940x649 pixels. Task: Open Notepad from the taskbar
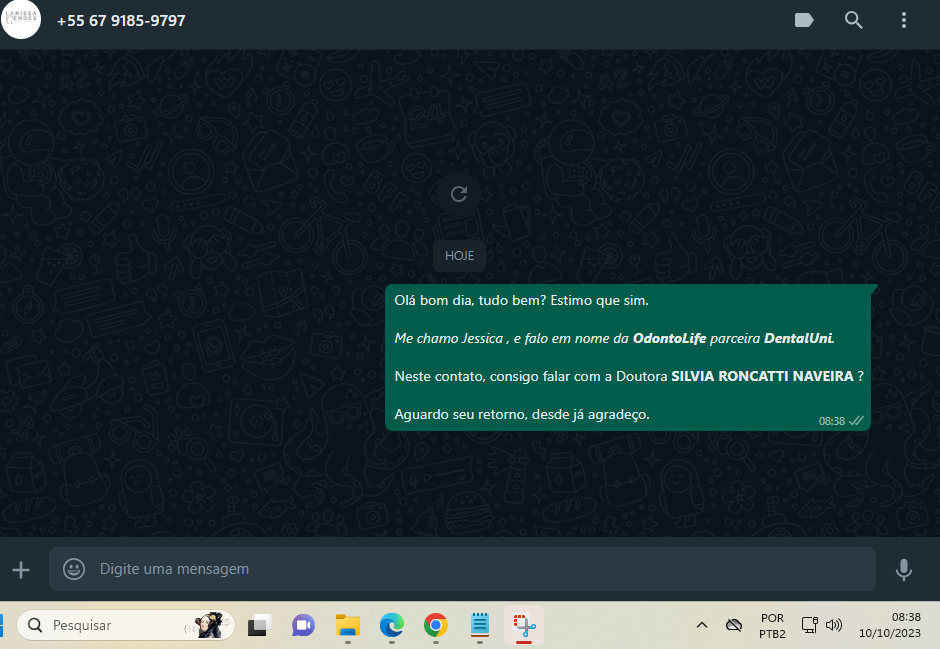tap(480, 625)
